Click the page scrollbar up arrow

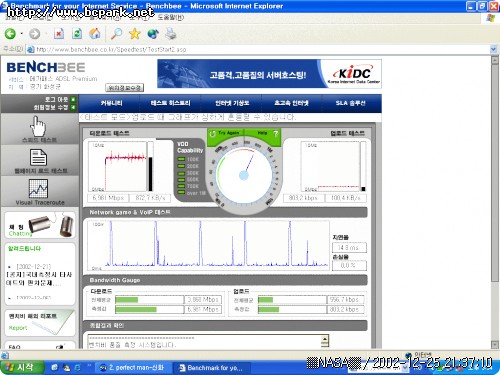pos(495,61)
